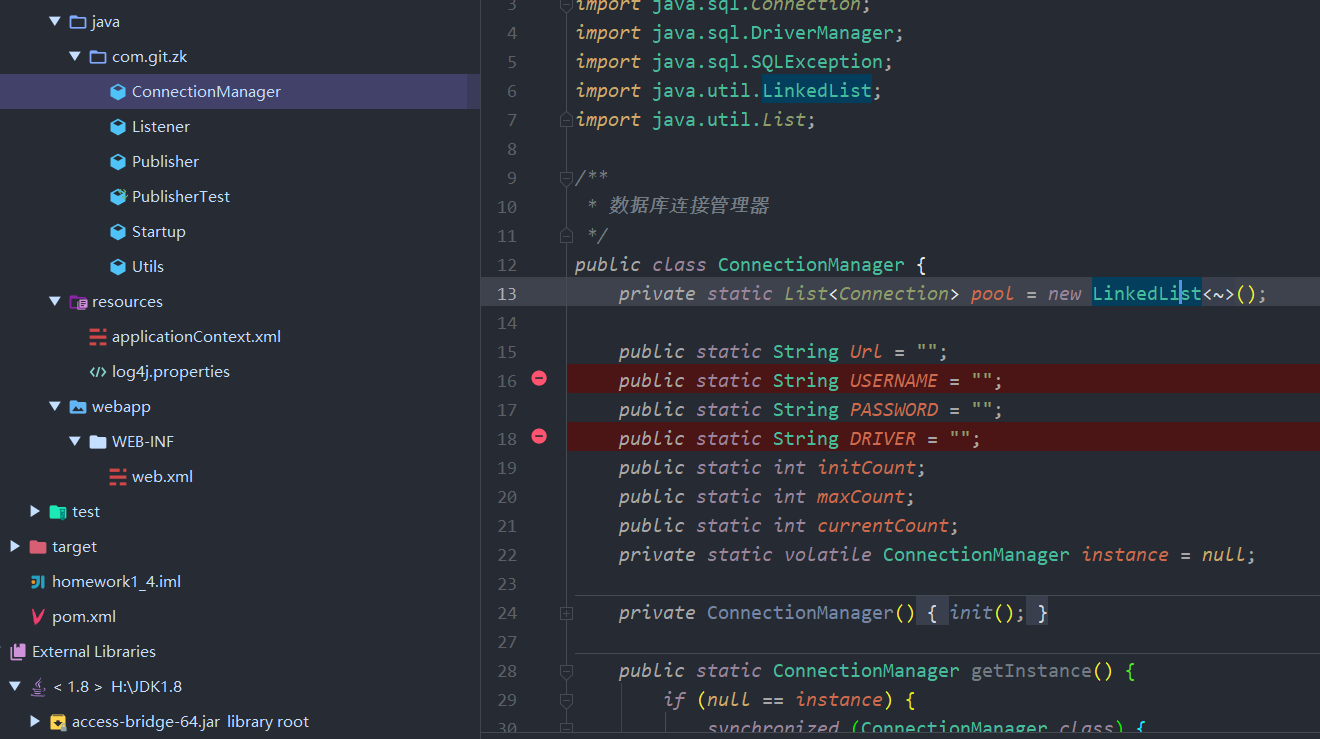Screen dimensions: 1320x739
Task: Open homework1_4.iml file
Action: point(116,581)
